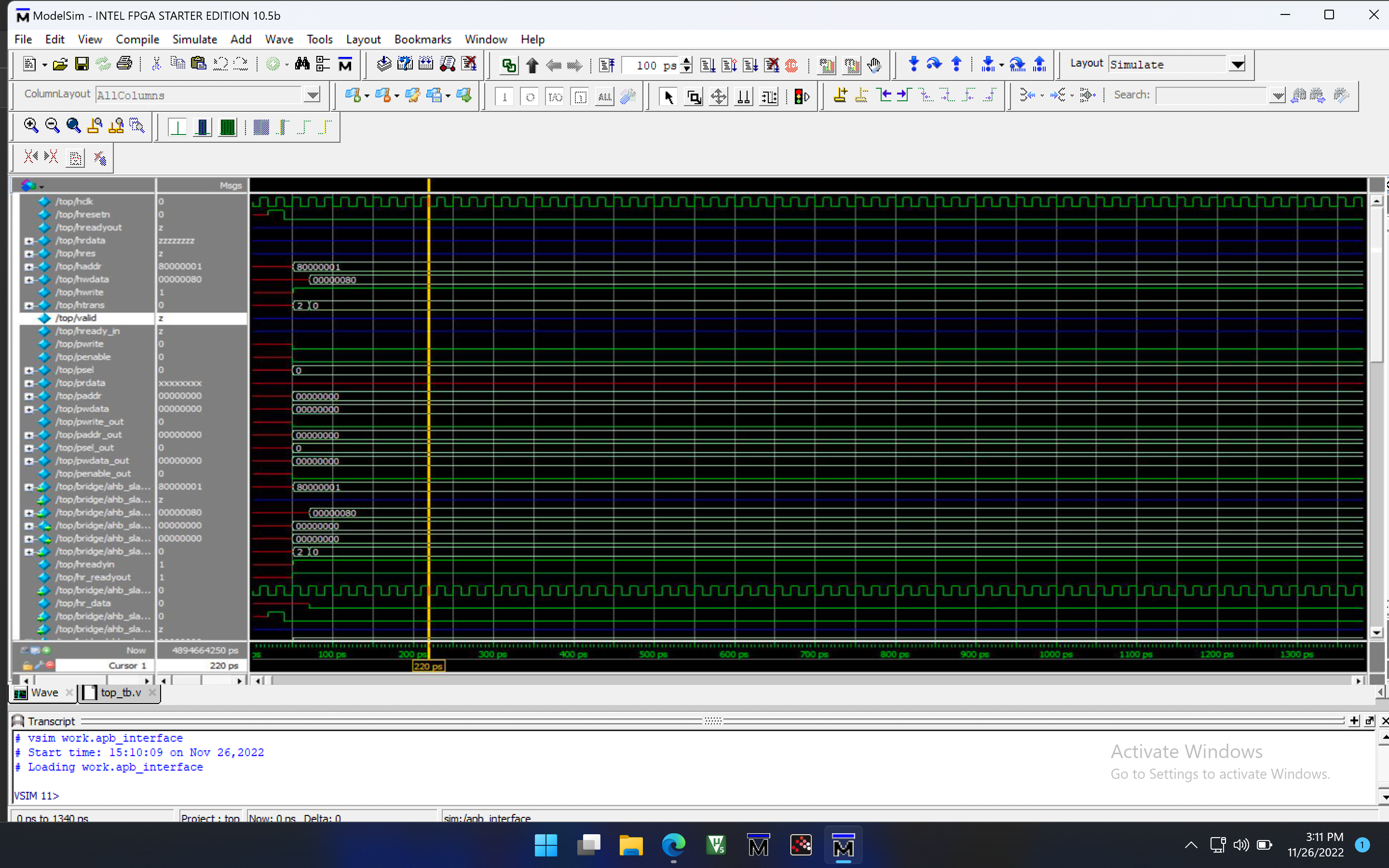Expand the /top/htrans signal

pos(29,305)
